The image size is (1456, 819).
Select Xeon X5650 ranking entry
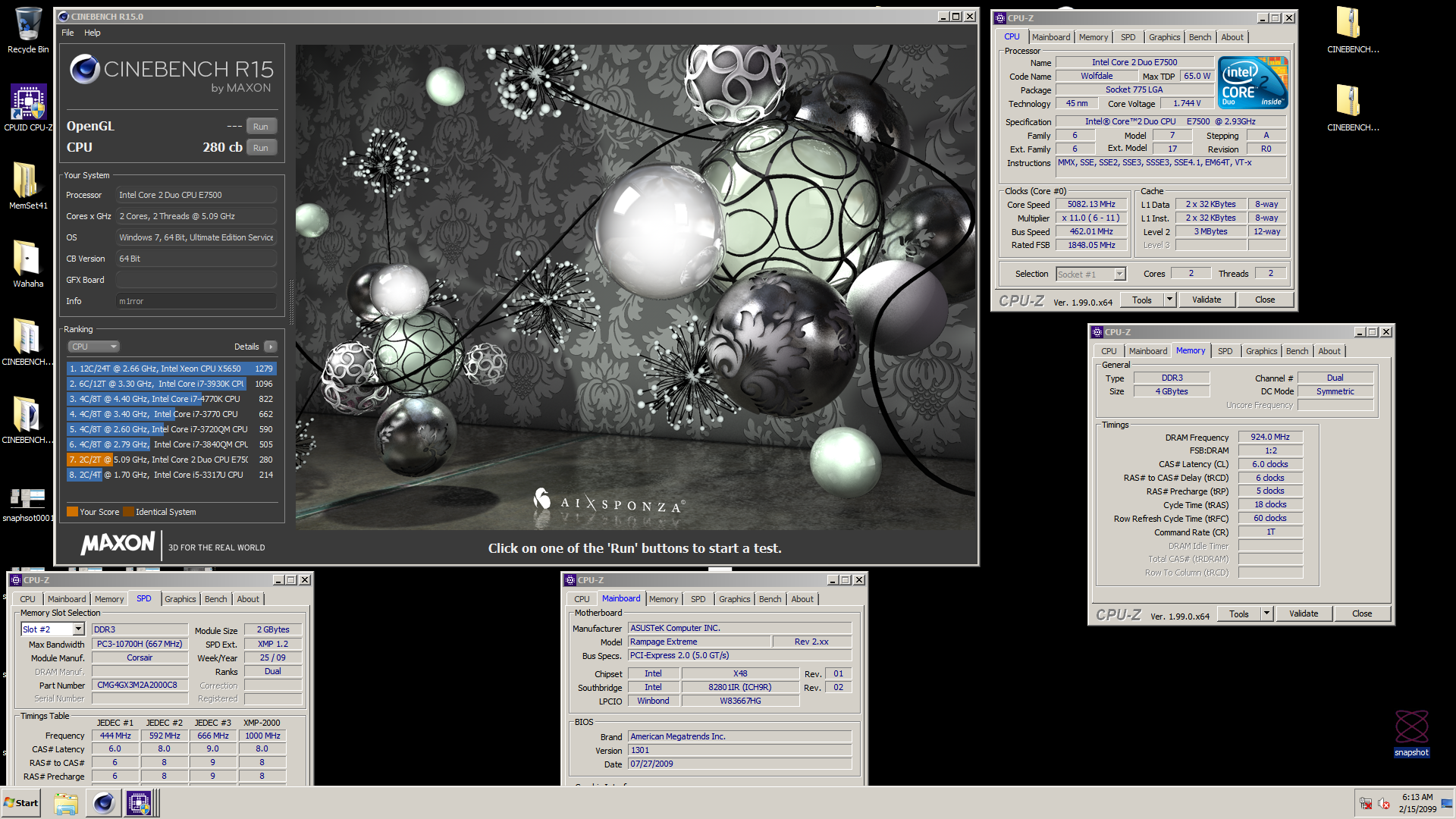tap(171, 369)
